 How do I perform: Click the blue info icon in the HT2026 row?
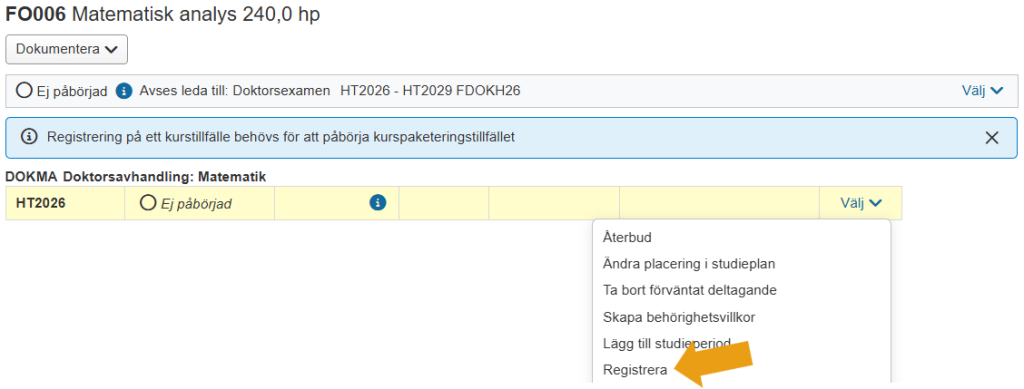pyautogui.click(x=377, y=203)
